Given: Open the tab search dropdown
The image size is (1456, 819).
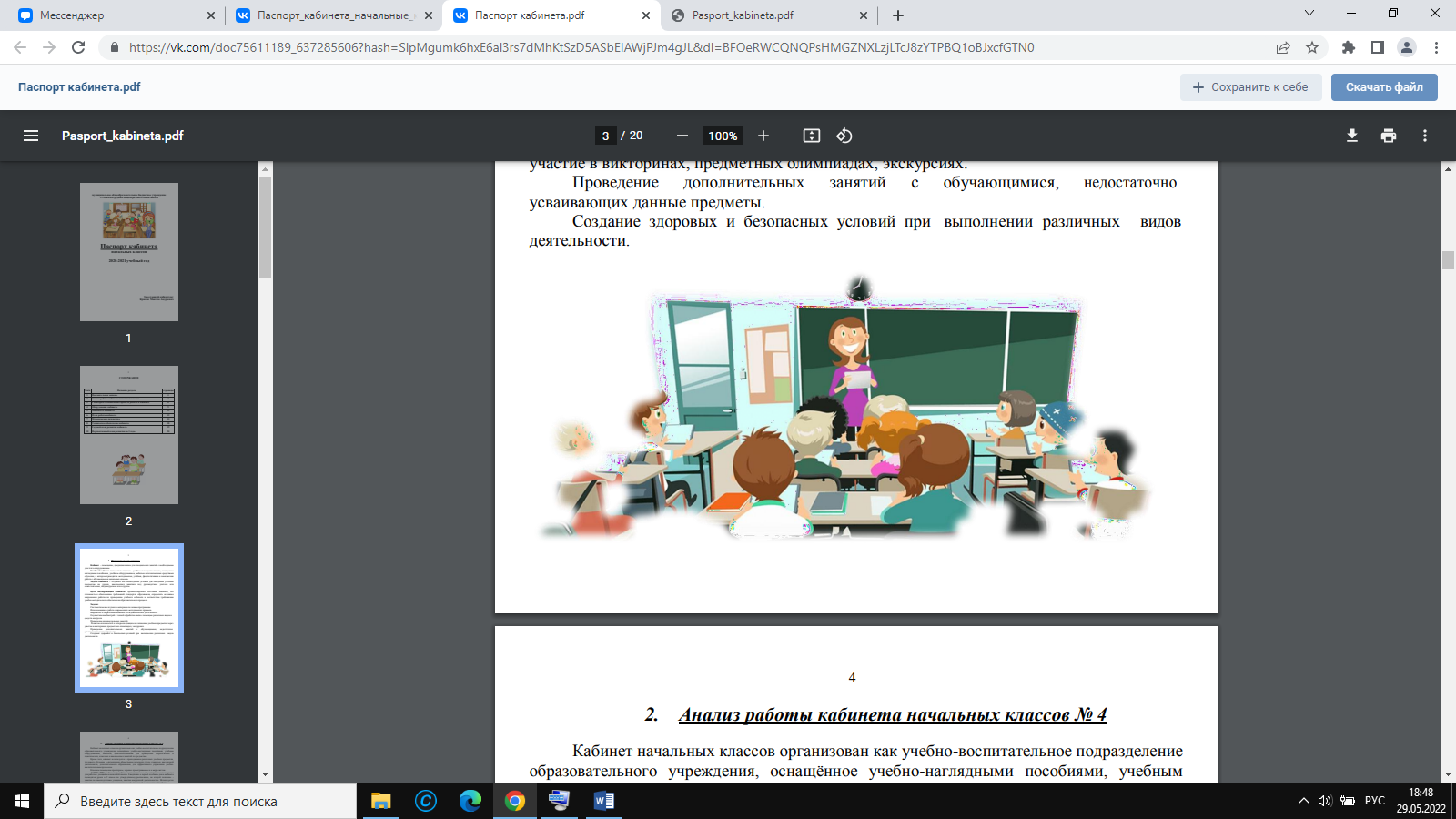Looking at the screenshot, I should 1309,14.
